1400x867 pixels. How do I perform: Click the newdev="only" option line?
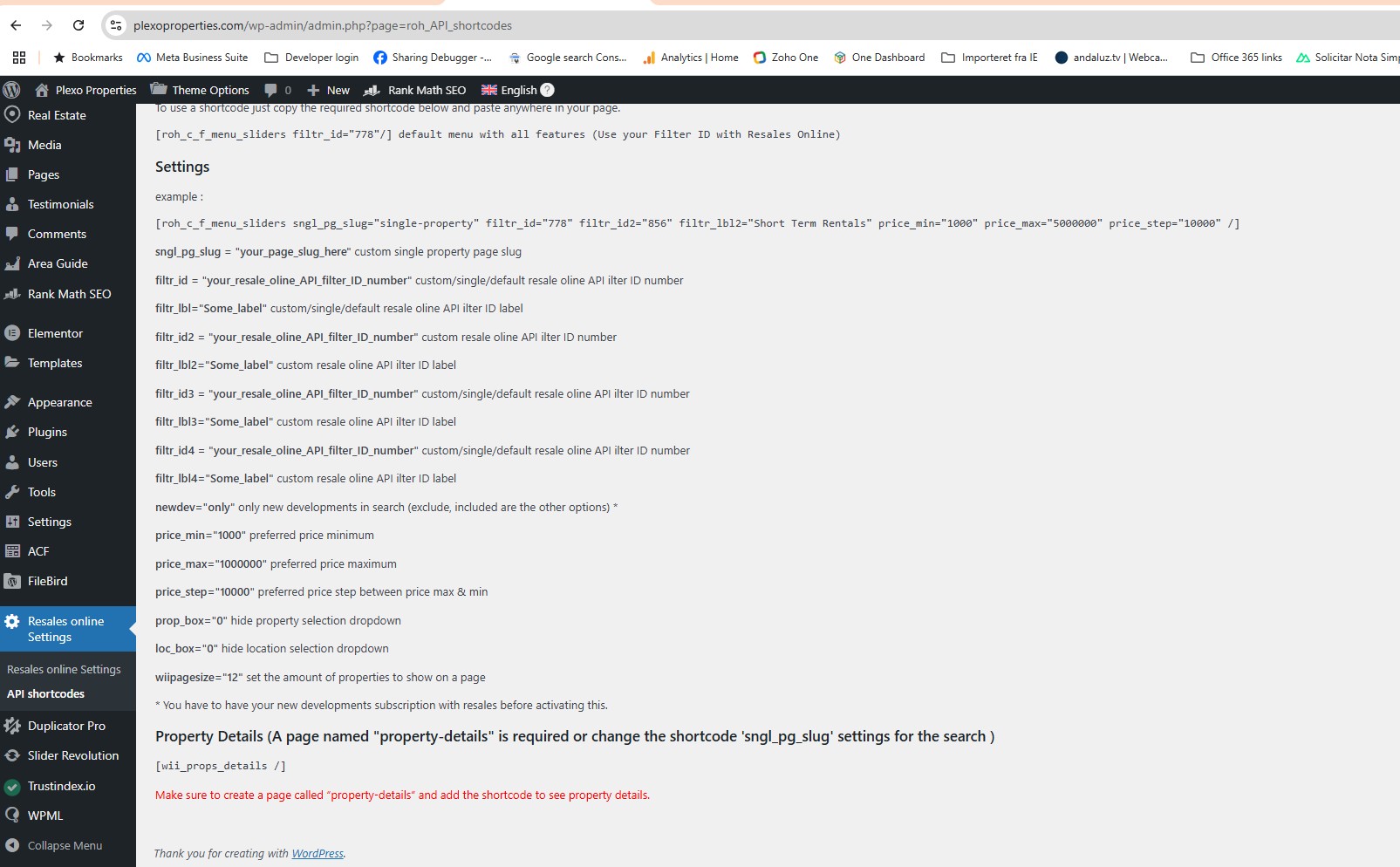(386, 507)
